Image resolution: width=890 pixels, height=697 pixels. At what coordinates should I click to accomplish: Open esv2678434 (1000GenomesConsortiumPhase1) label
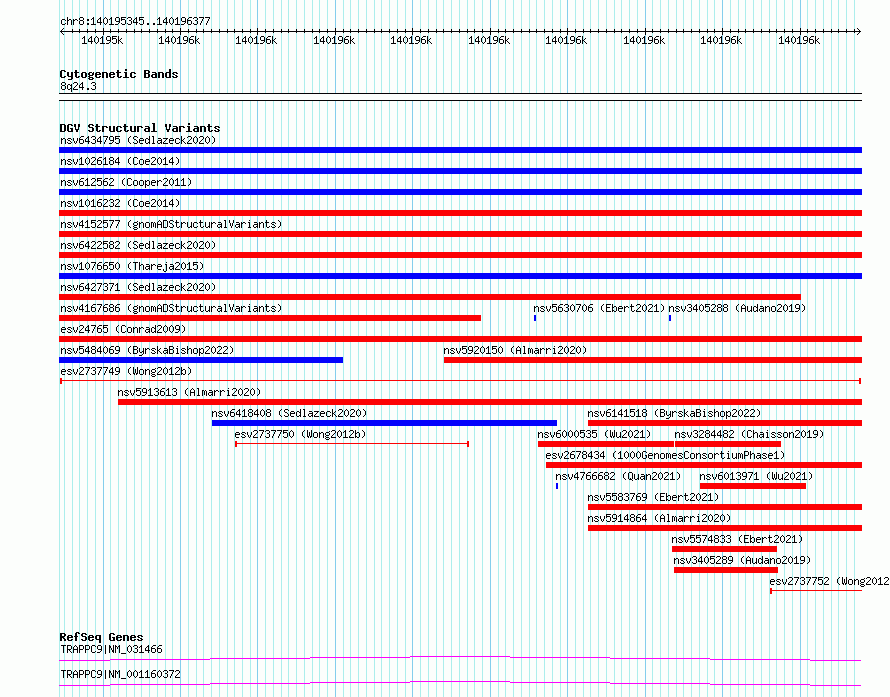[x=665, y=455]
